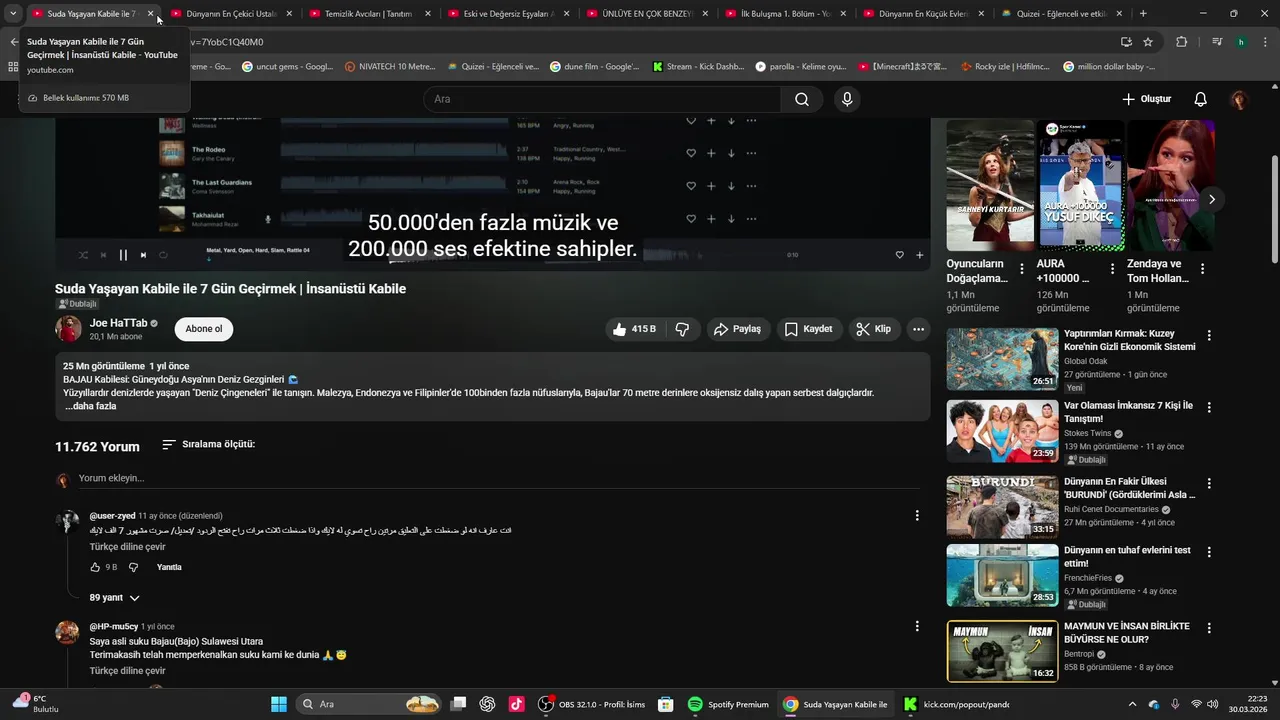Open Windows Start menu
The image size is (1280, 720).
pyautogui.click(x=279, y=704)
